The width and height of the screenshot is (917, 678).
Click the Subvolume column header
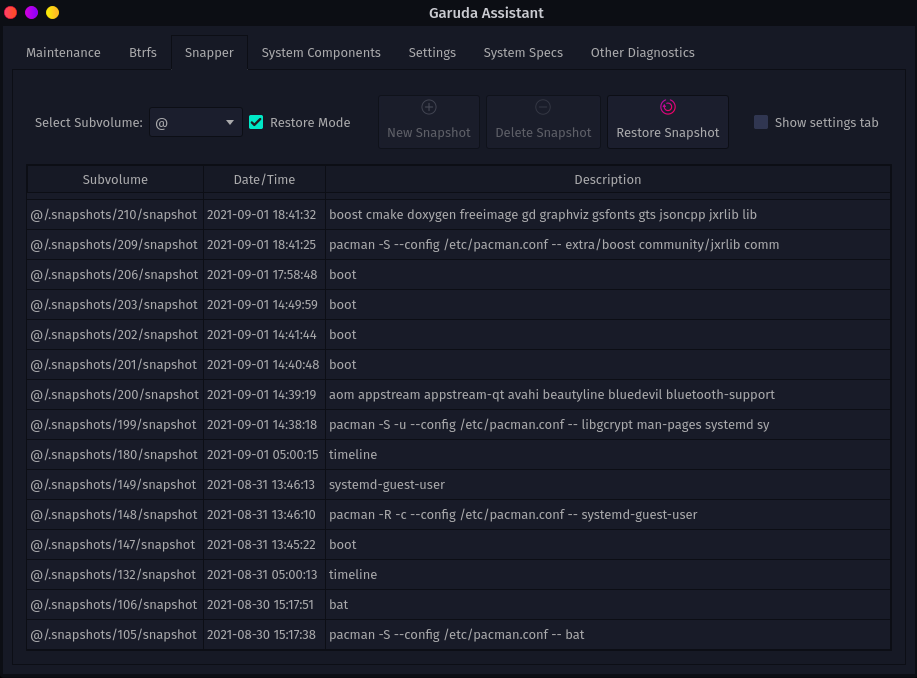[x=115, y=180]
